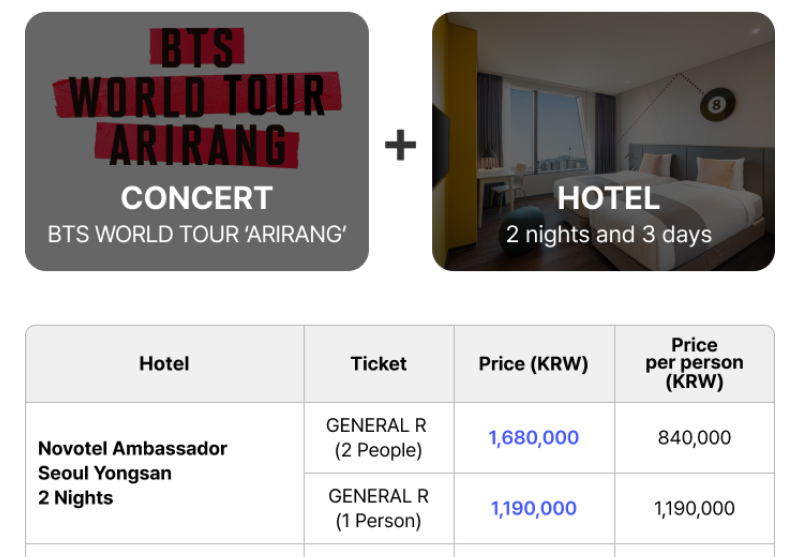Image resolution: width=785 pixels, height=557 pixels.
Task: Click the 840,000 per-person price
Action: [x=694, y=438]
